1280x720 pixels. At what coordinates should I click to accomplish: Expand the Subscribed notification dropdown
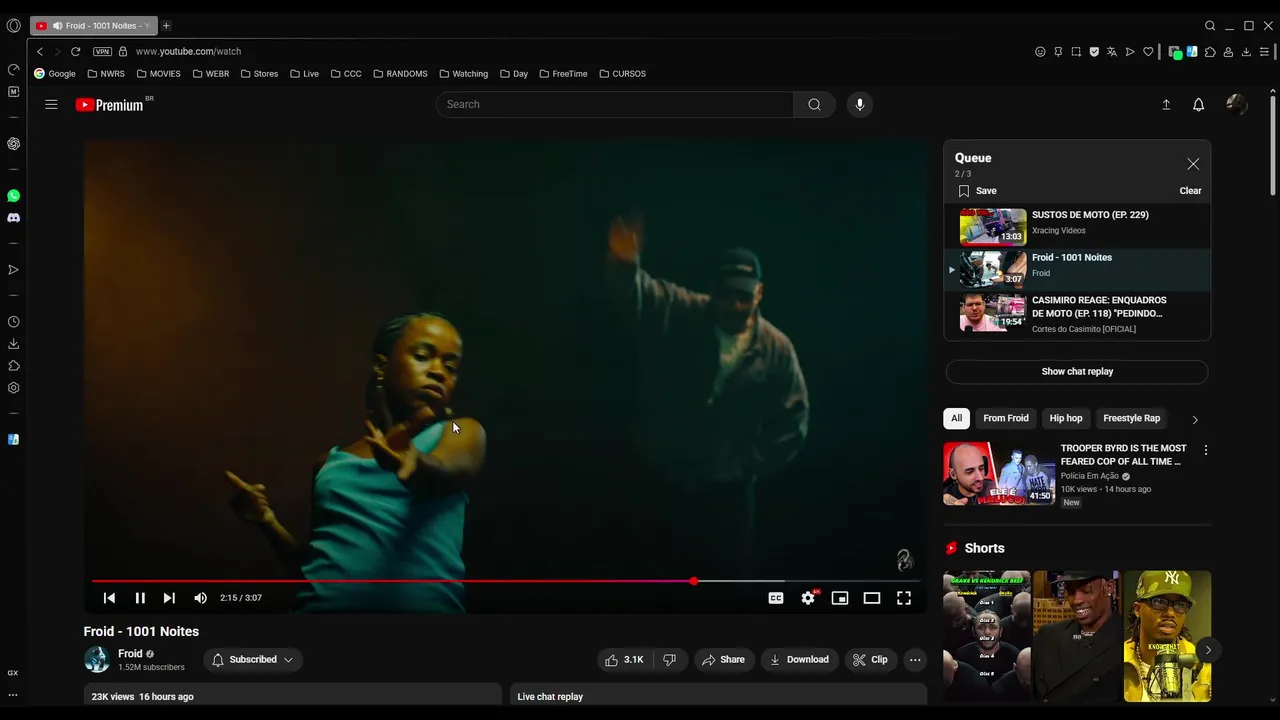[253, 660]
